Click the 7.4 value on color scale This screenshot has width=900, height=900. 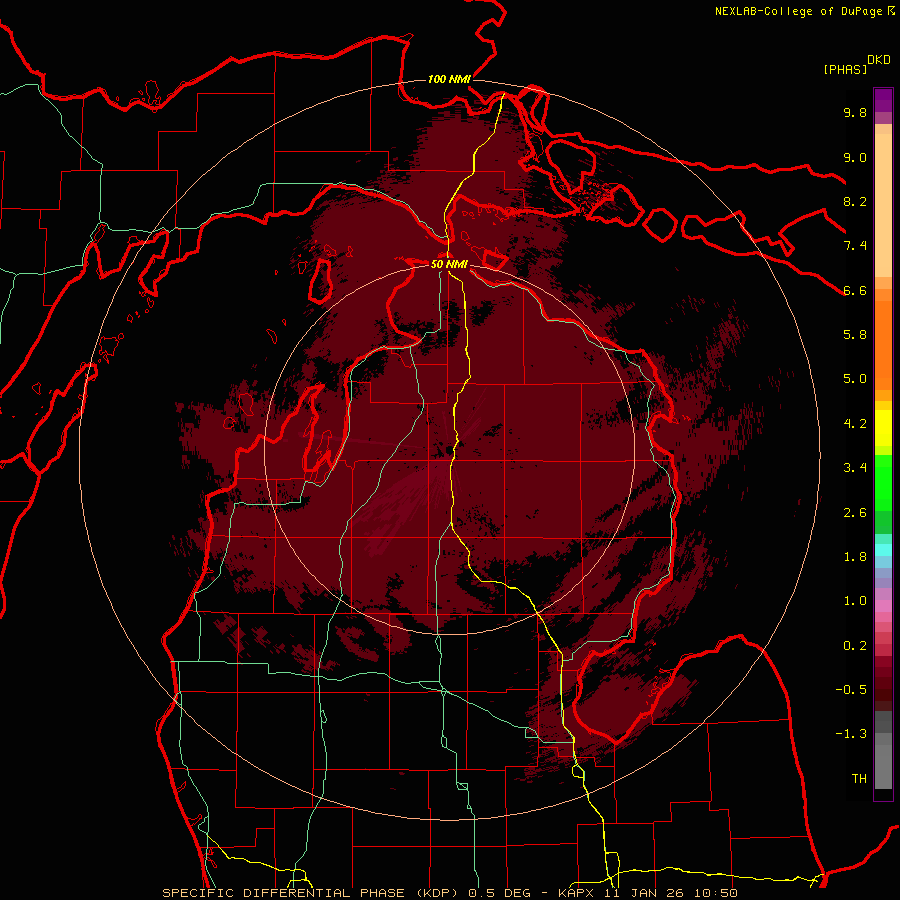855,246
